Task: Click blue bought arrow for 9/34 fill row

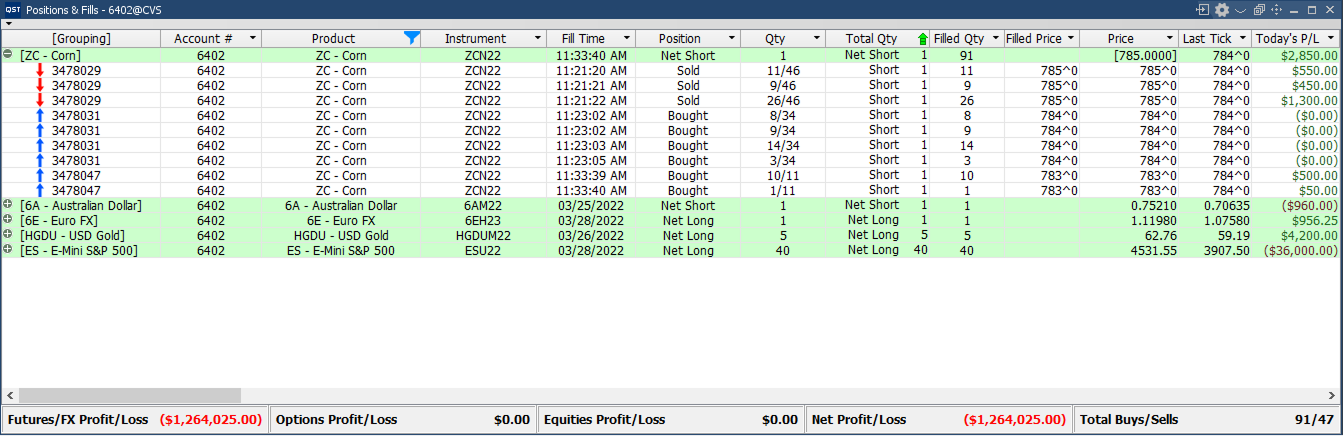Action: 39,131
